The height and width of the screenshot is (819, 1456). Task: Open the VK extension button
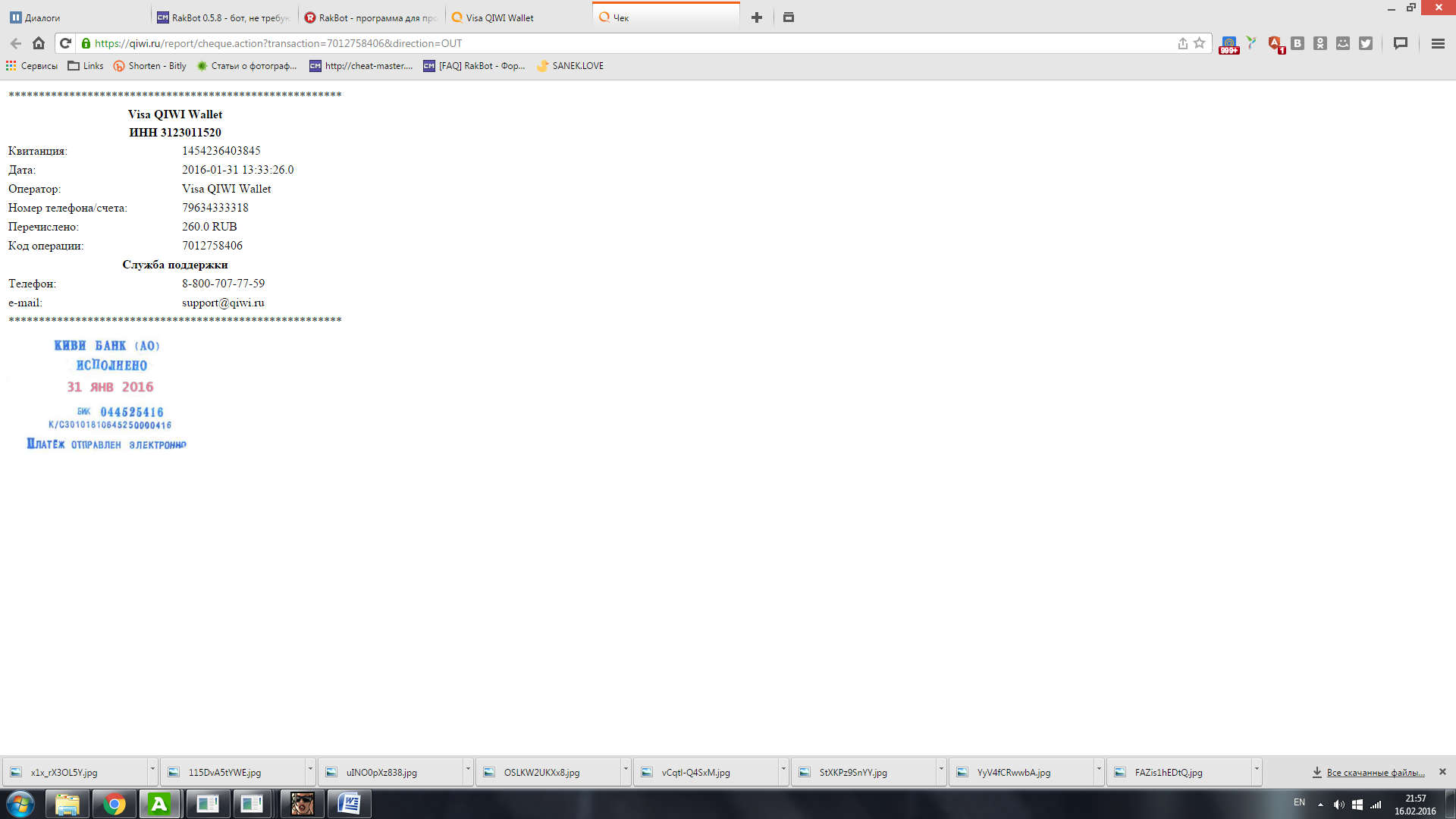point(1298,43)
